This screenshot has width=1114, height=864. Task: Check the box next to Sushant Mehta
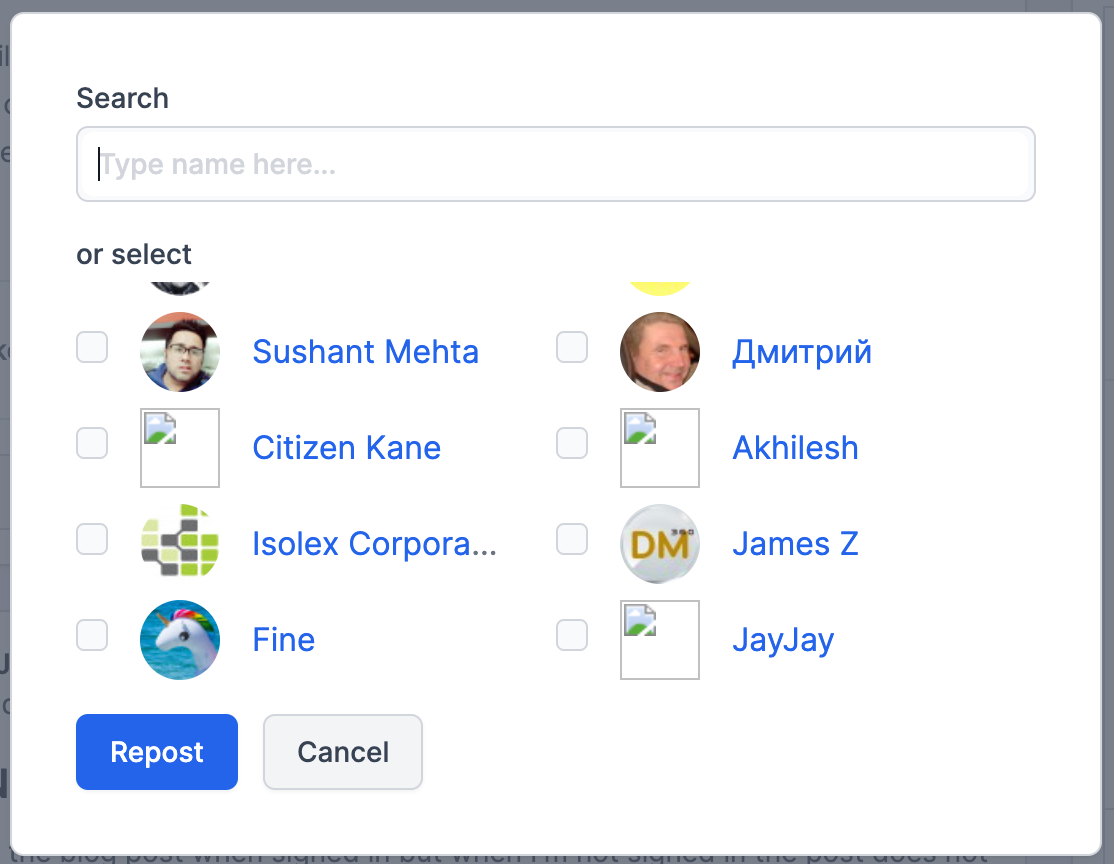coord(92,347)
